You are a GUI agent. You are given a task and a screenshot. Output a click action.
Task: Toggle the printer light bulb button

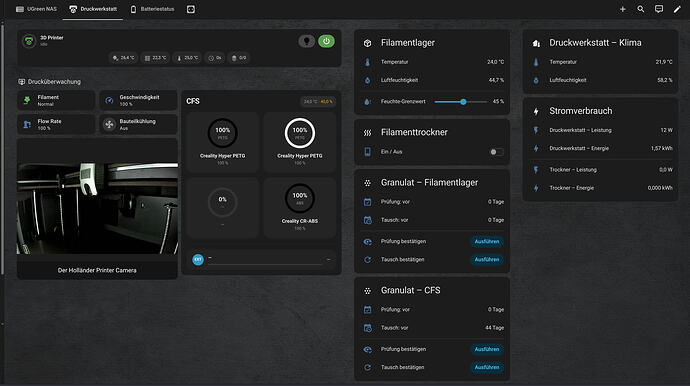click(307, 41)
